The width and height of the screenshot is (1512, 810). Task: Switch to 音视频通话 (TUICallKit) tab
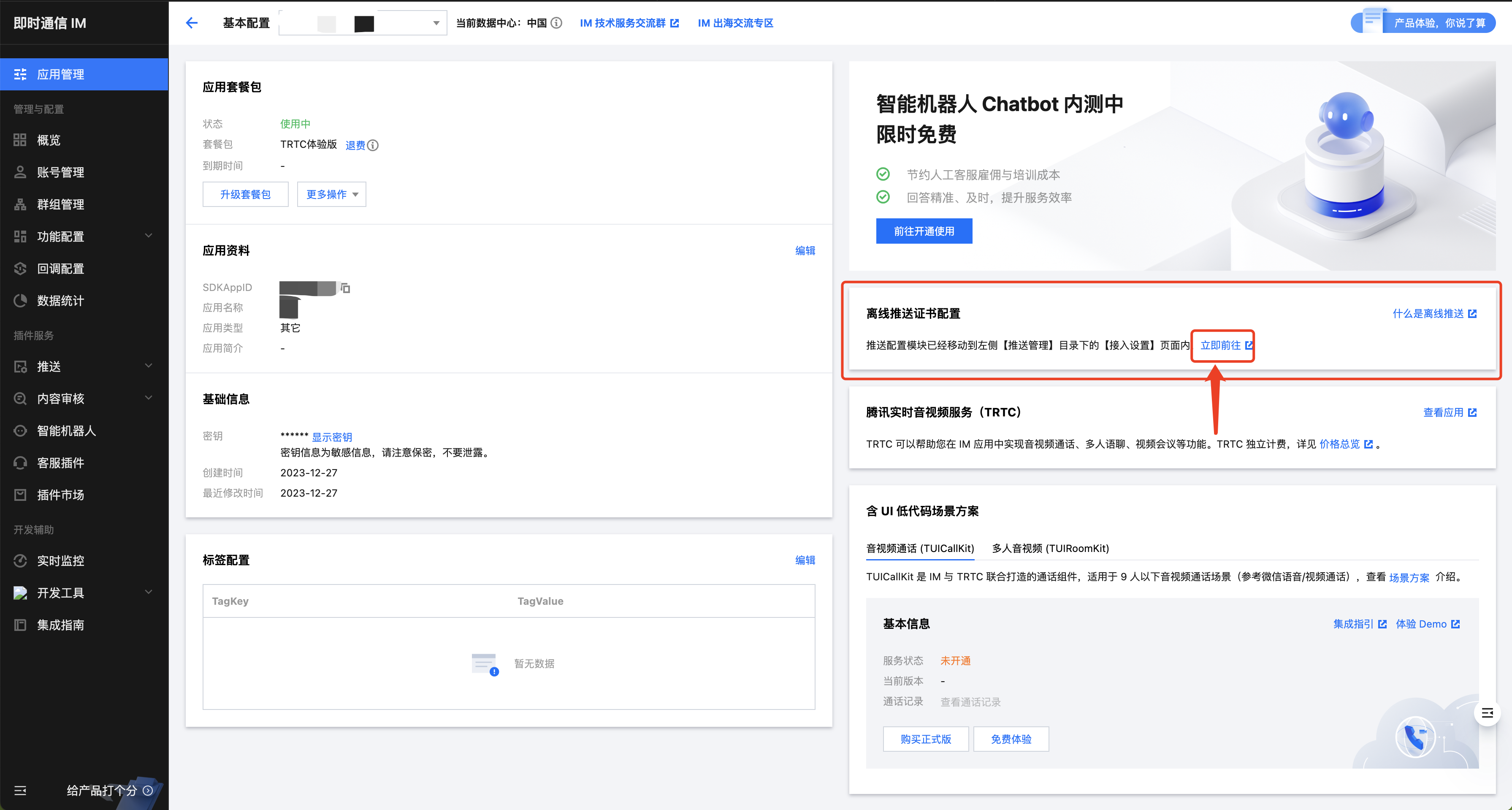(x=920, y=548)
